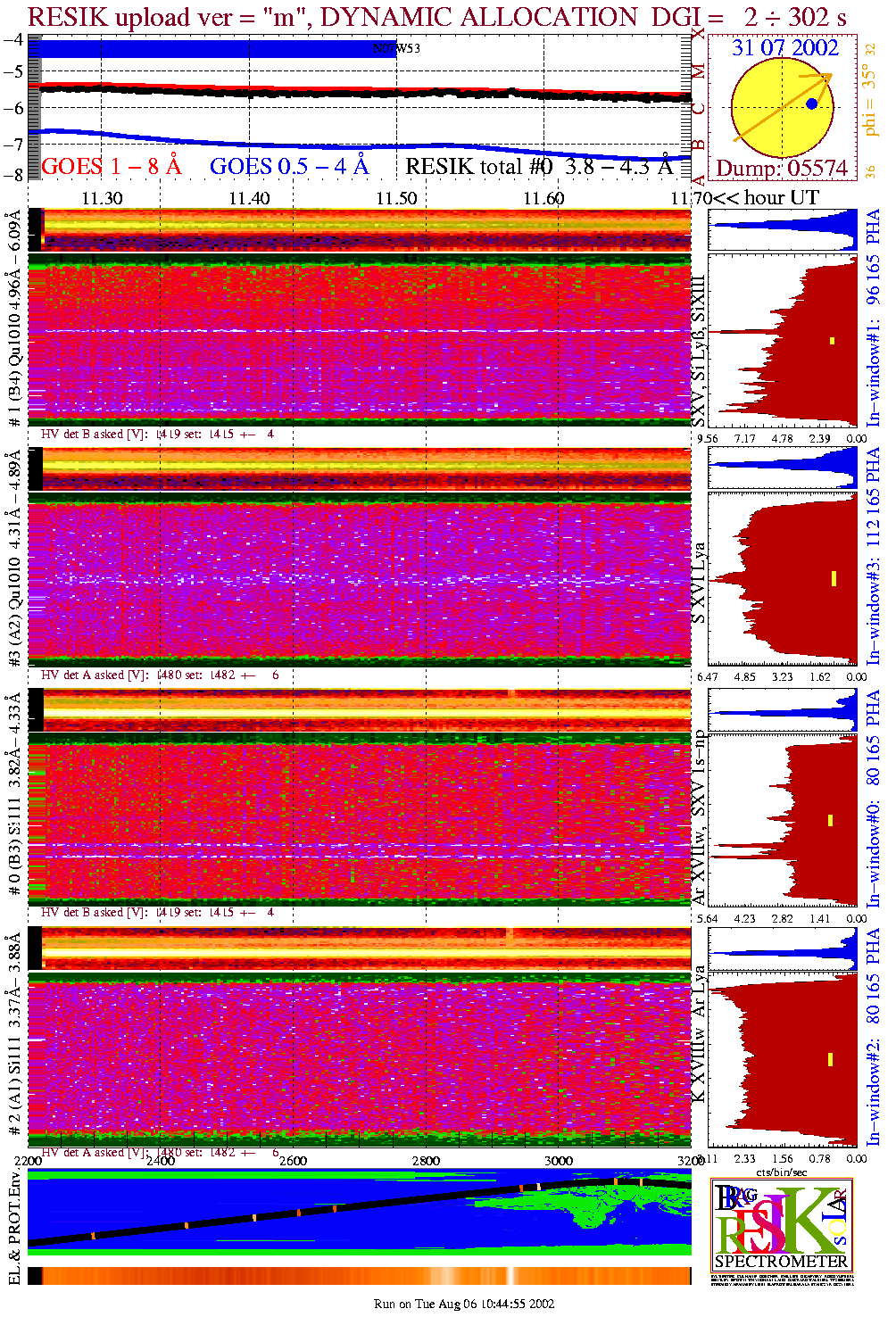Click the Dump: 05574 label

point(782,169)
